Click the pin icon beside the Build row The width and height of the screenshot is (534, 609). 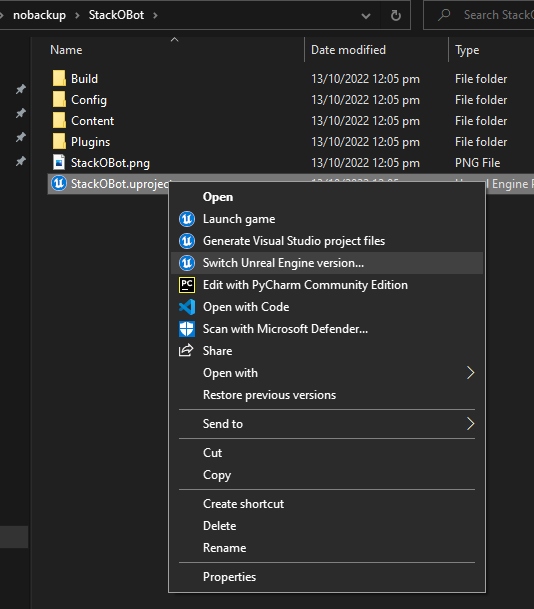[21, 89]
